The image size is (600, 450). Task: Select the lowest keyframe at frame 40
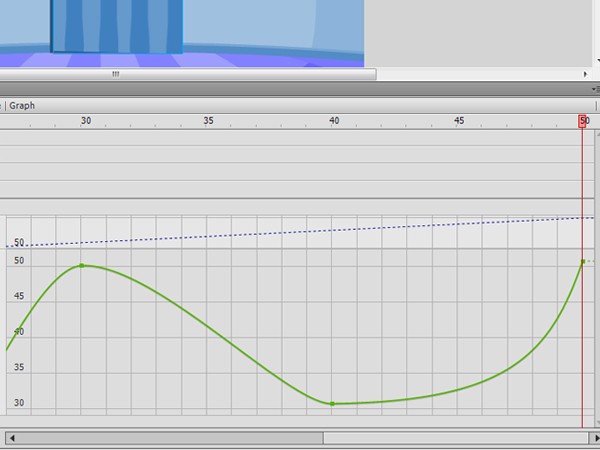(332, 404)
